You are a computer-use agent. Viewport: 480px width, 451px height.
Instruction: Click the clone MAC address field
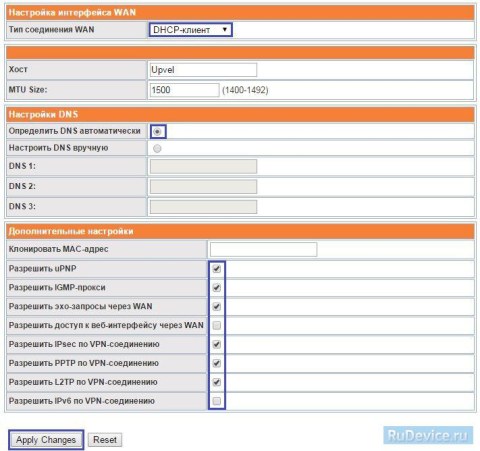(x=263, y=249)
